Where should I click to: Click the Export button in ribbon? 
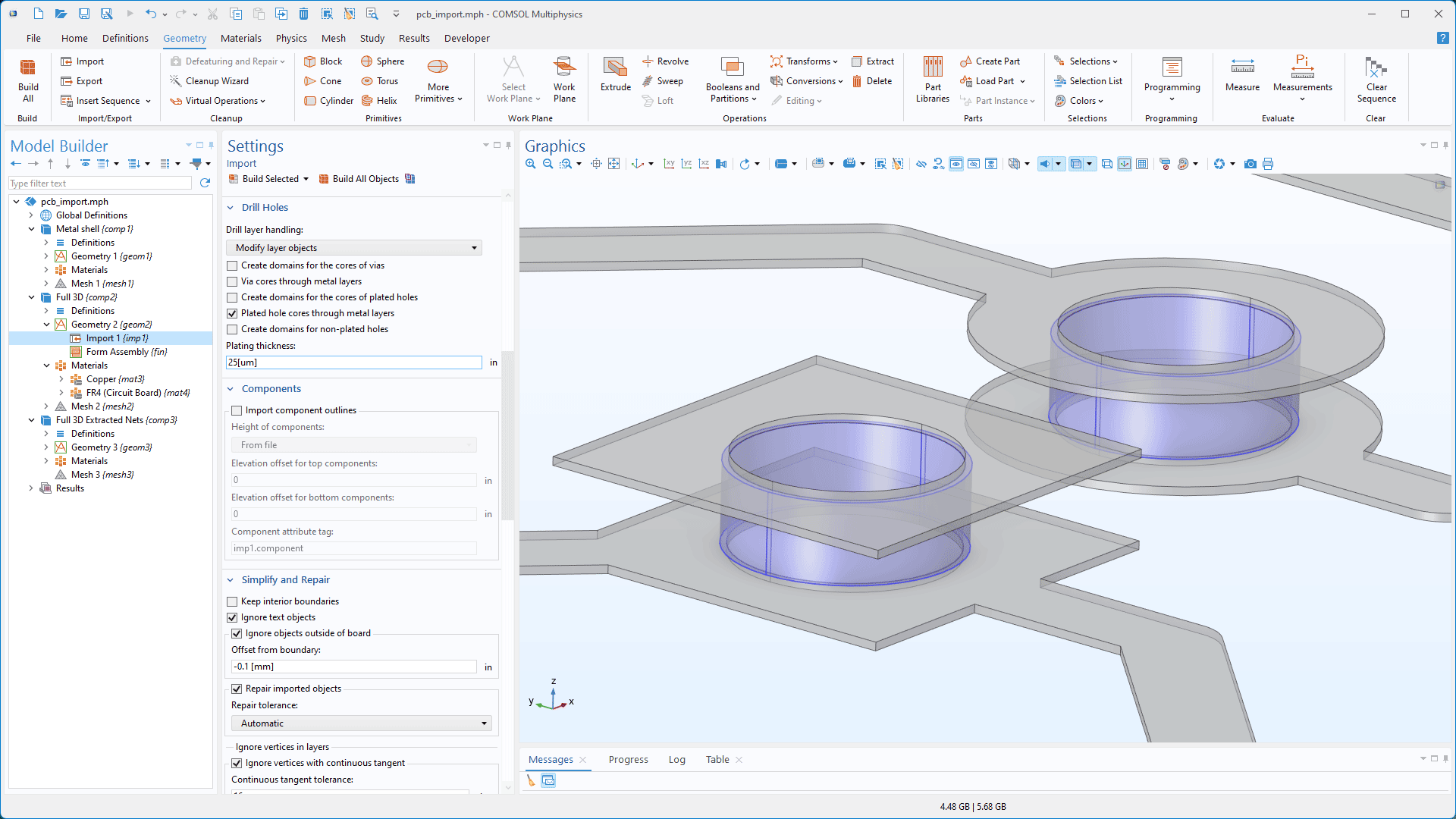(81, 81)
